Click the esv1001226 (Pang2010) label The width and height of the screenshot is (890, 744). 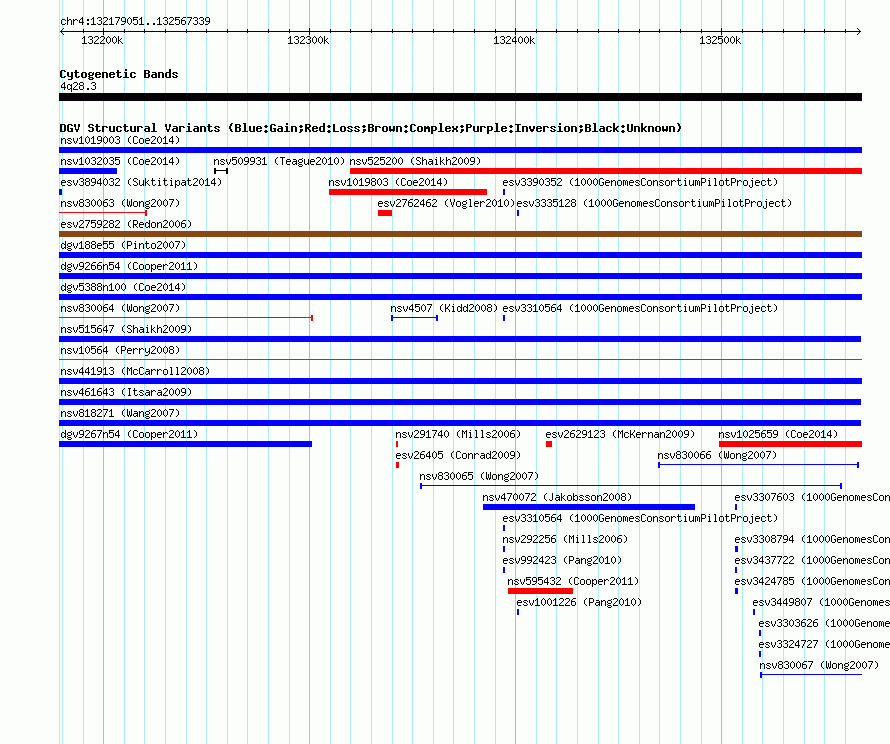point(579,602)
